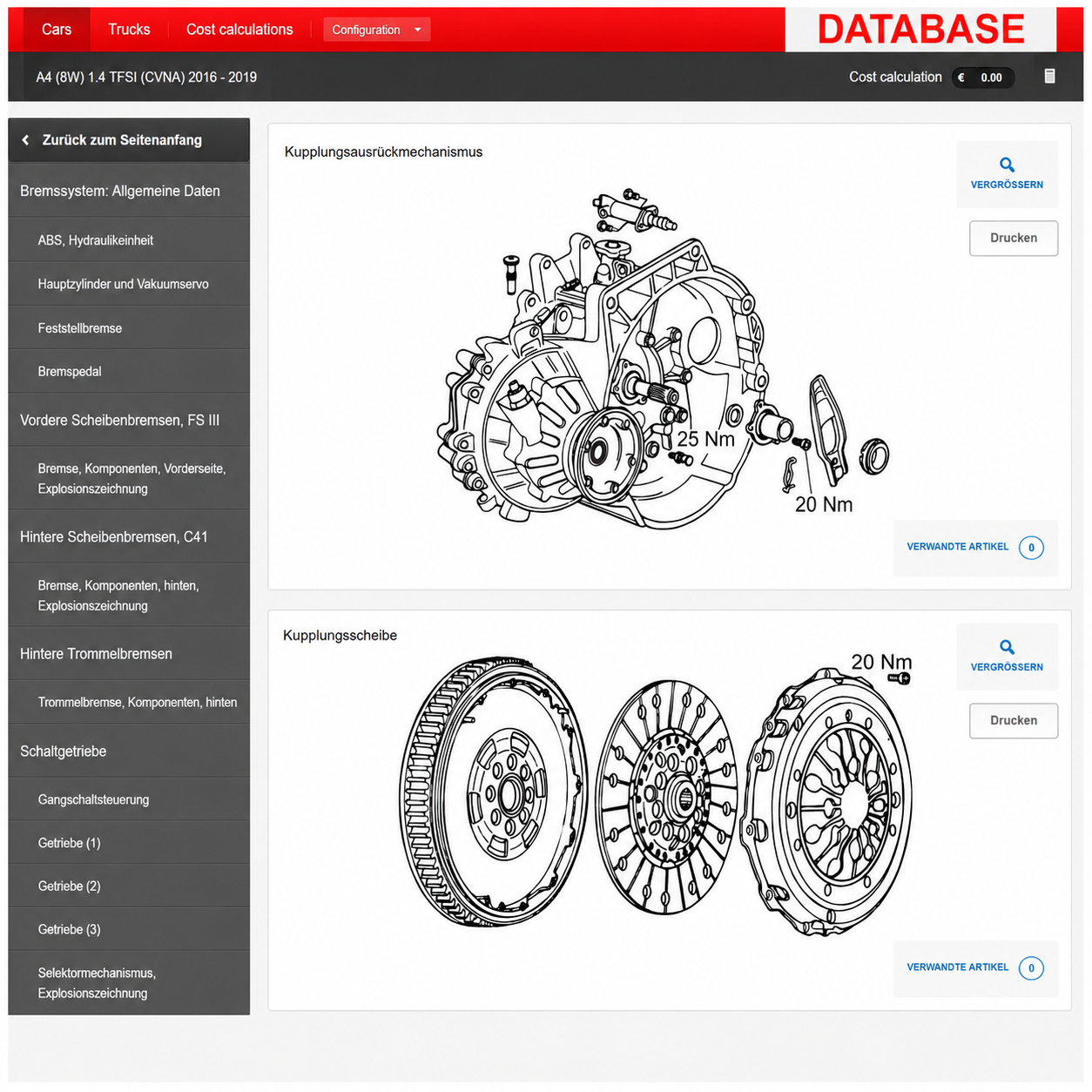Select Bremssystem: Allgemeine Daten section
The height and width of the screenshot is (1092, 1092).
click(x=129, y=191)
